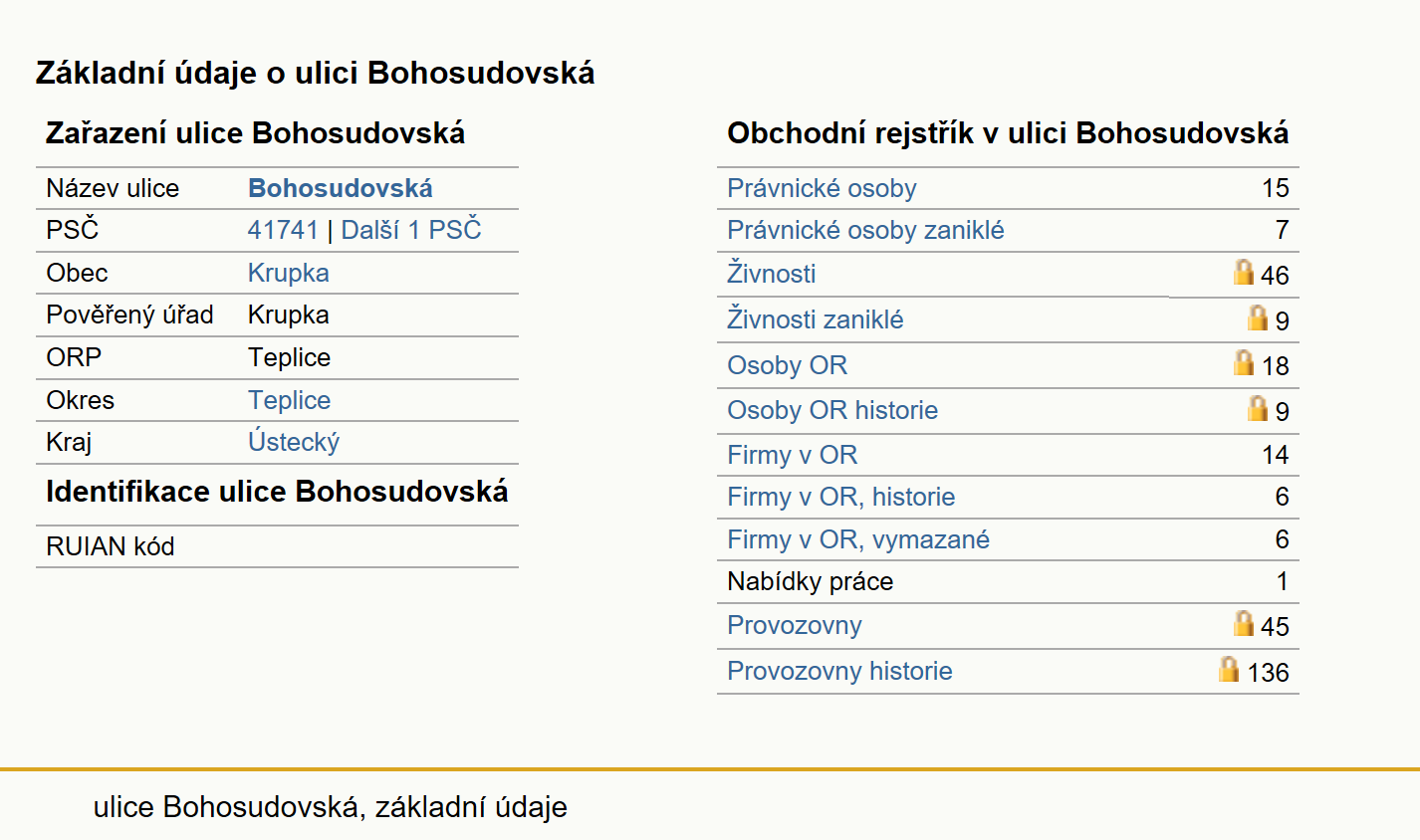The image size is (1420, 840).
Task: Click the padlock in the Osoby OR row
Action: (x=1244, y=362)
